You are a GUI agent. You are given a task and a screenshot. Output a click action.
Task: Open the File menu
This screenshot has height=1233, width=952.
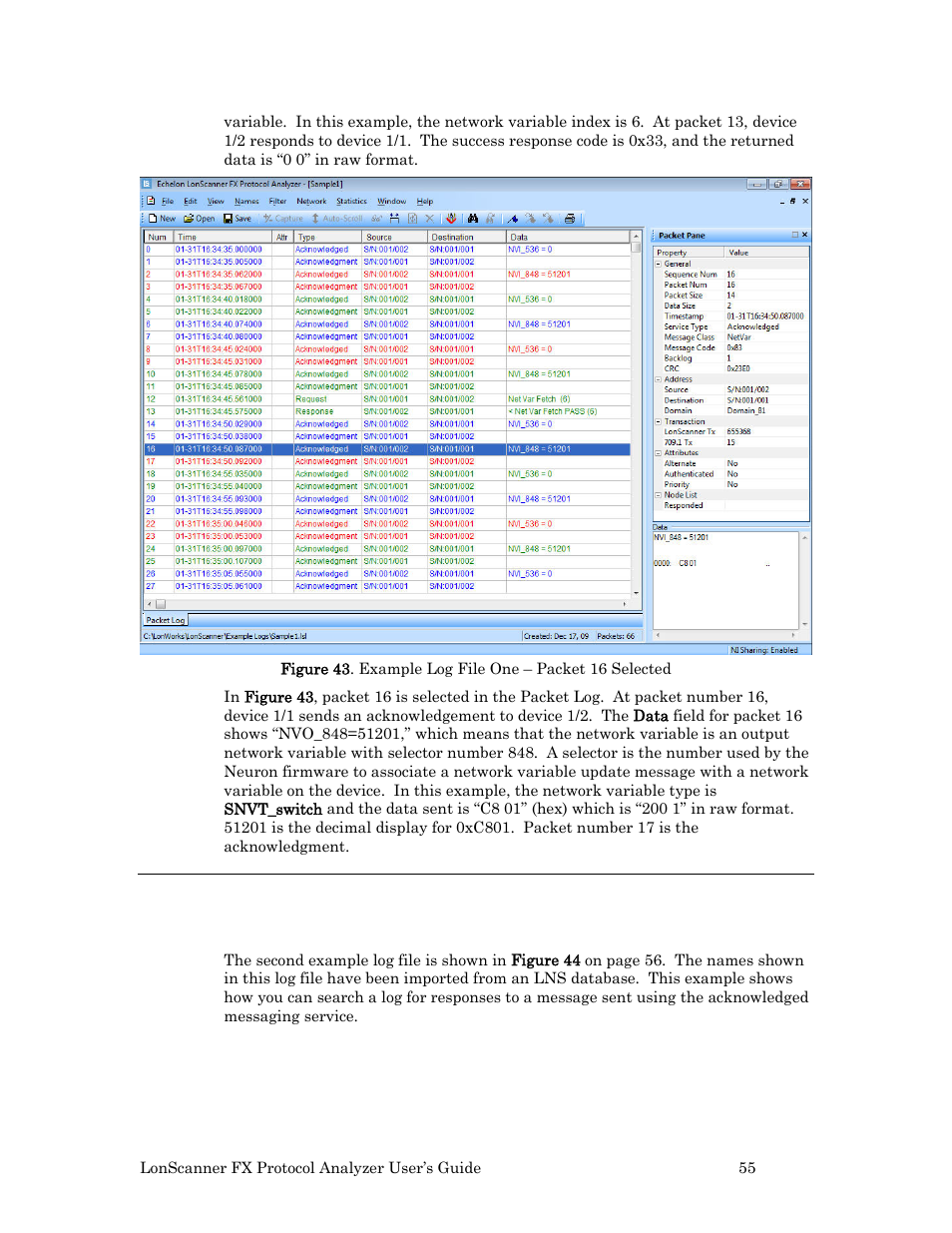168,202
